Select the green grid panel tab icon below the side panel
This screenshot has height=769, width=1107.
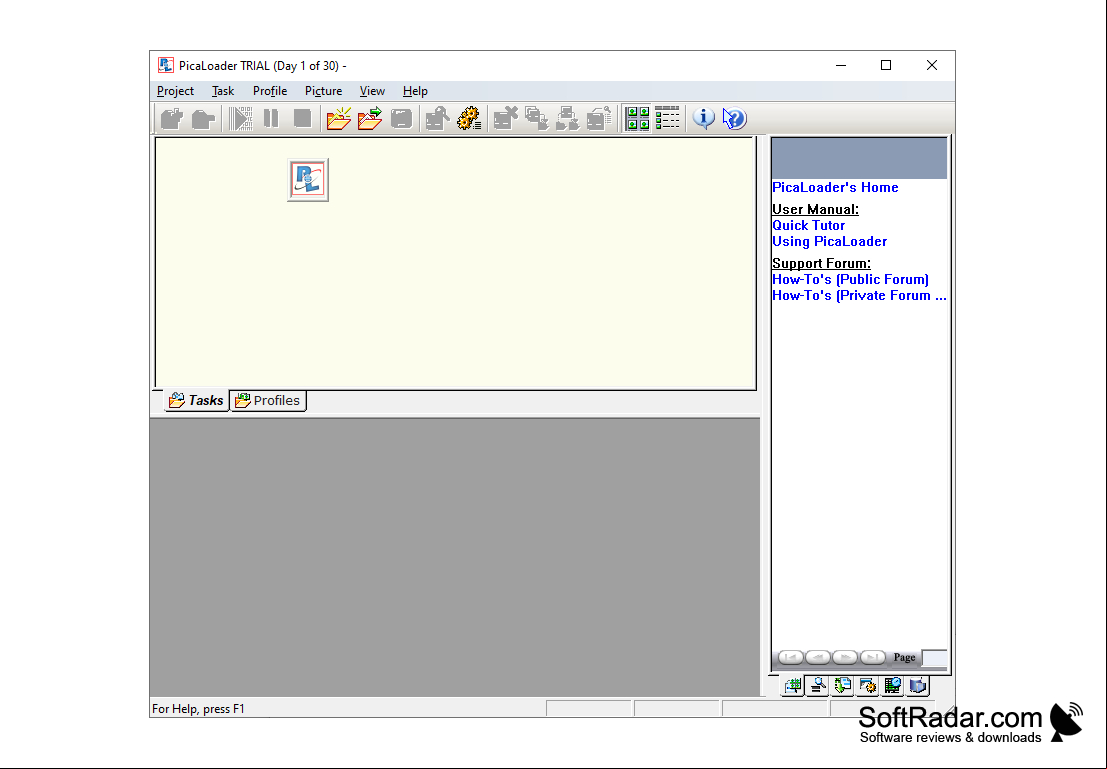793,686
